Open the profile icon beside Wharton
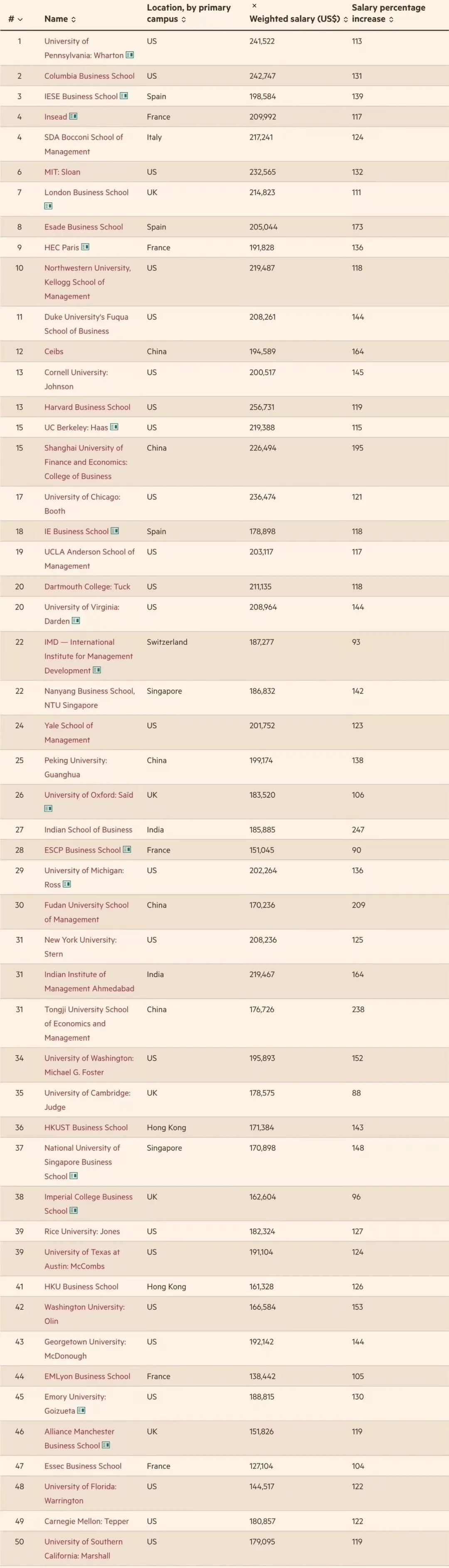This screenshot has width=449, height=1568. coord(130,55)
